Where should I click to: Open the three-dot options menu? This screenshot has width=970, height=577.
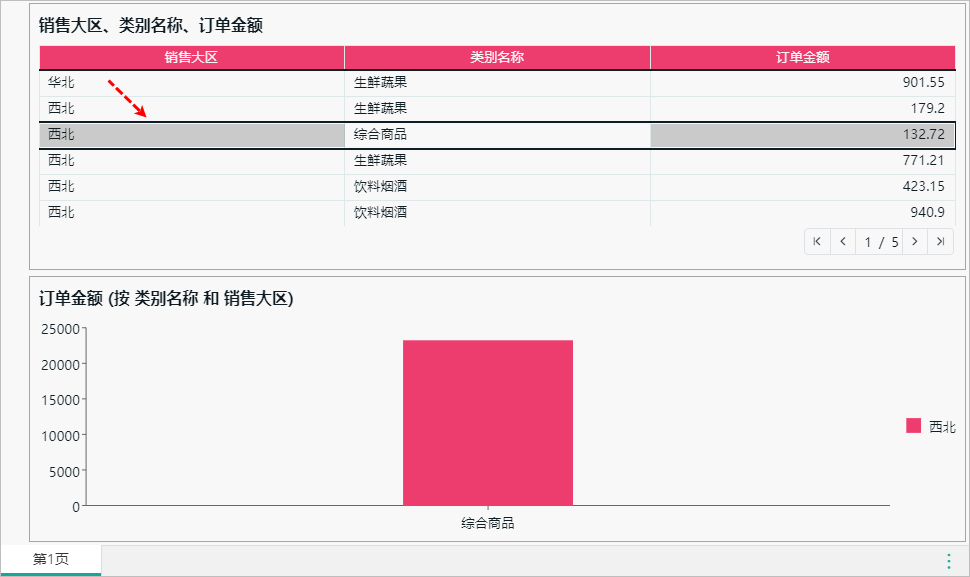(x=948, y=561)
